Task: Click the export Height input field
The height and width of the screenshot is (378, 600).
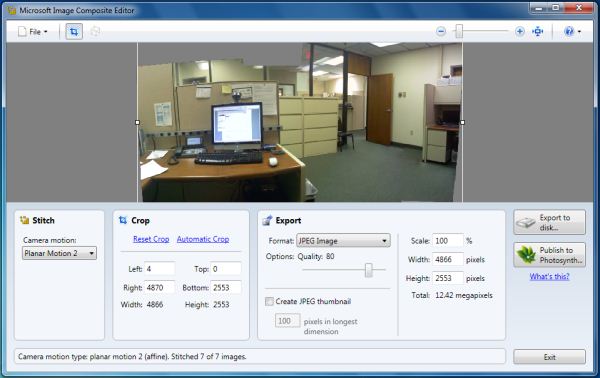Action: [x=448, y=278]
